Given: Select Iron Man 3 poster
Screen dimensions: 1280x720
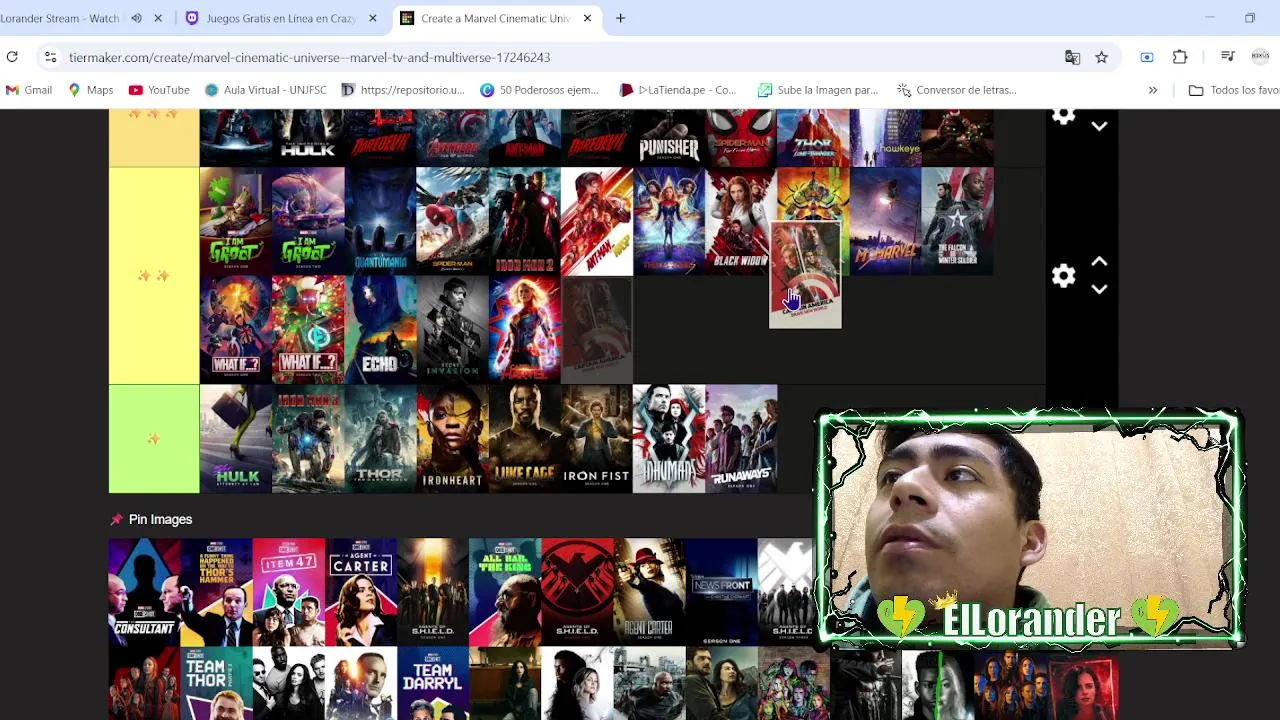Looking at the screenshot, I should click(x=308, y=439).
